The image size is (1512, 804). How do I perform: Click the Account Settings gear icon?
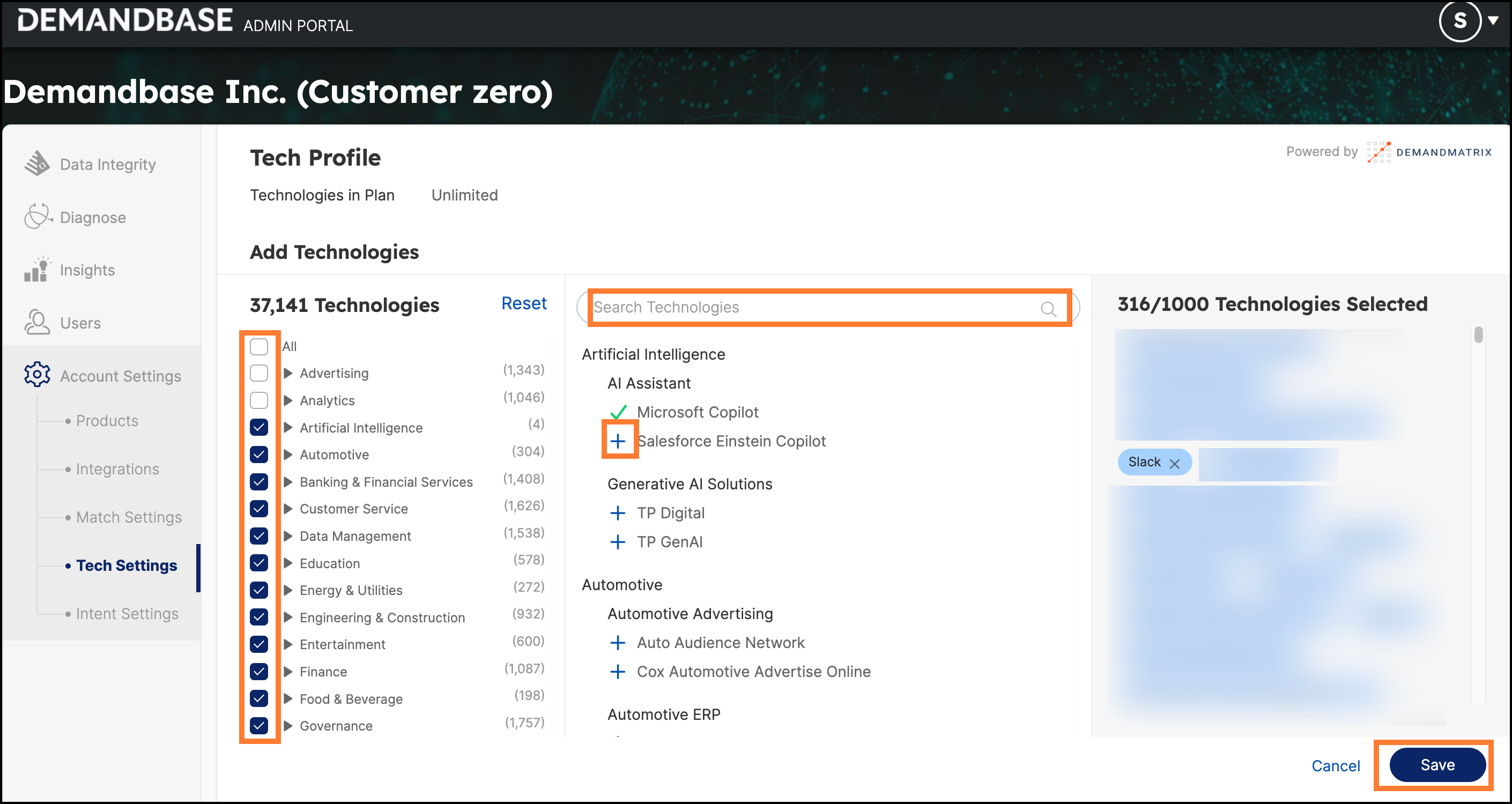coord(37,375)
